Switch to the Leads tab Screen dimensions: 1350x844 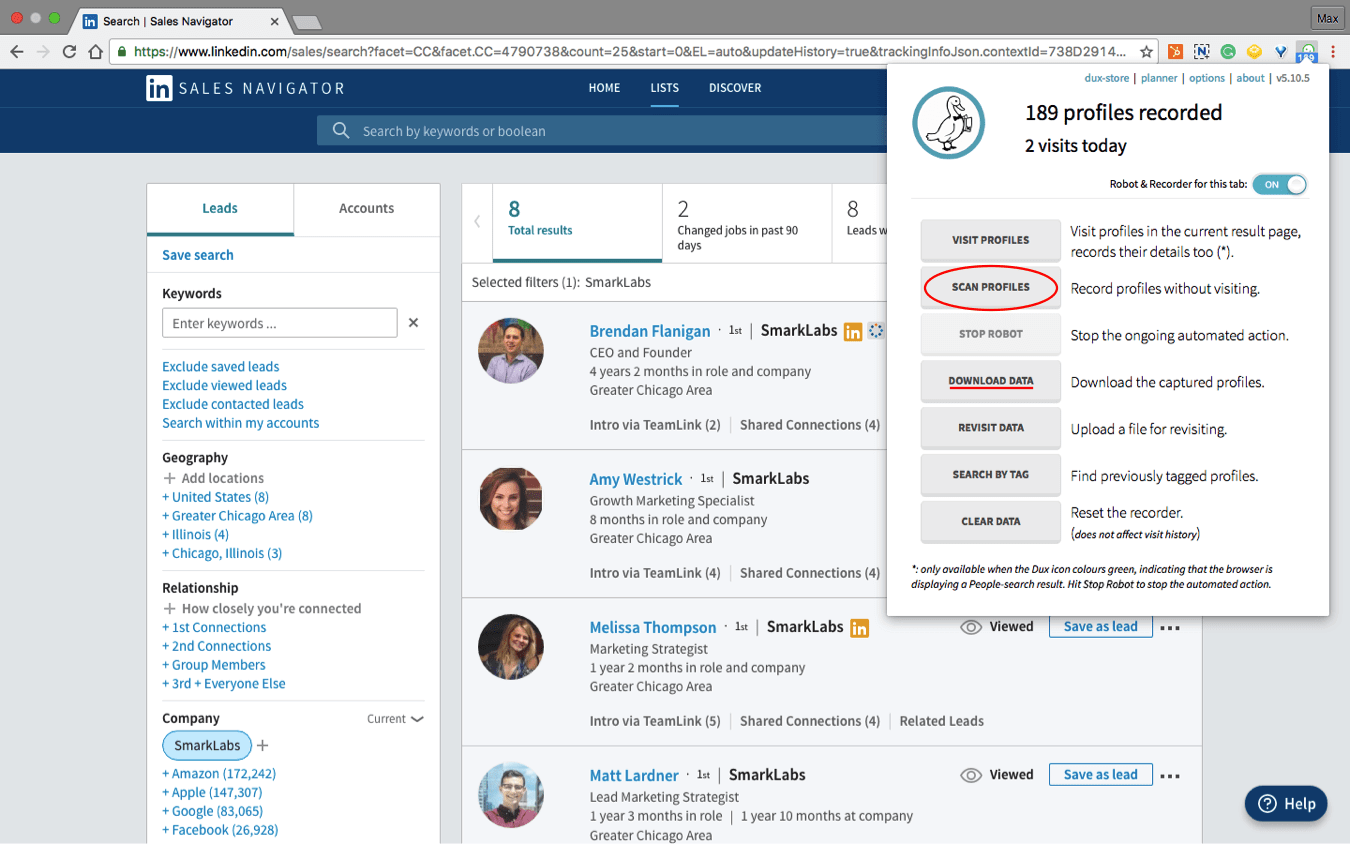click(x=220, y=209)
